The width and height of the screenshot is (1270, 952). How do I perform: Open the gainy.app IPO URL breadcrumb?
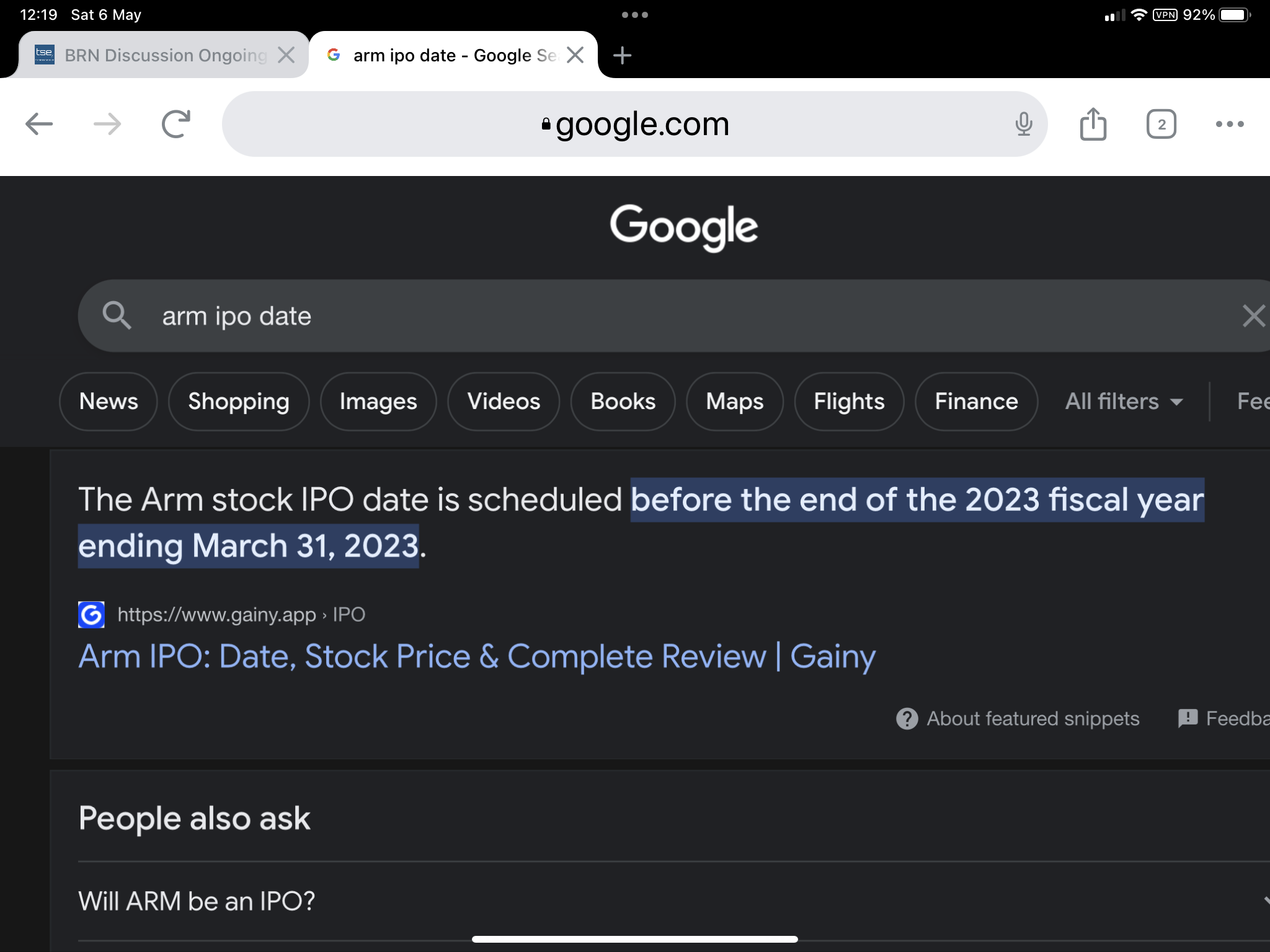(241, 615)
